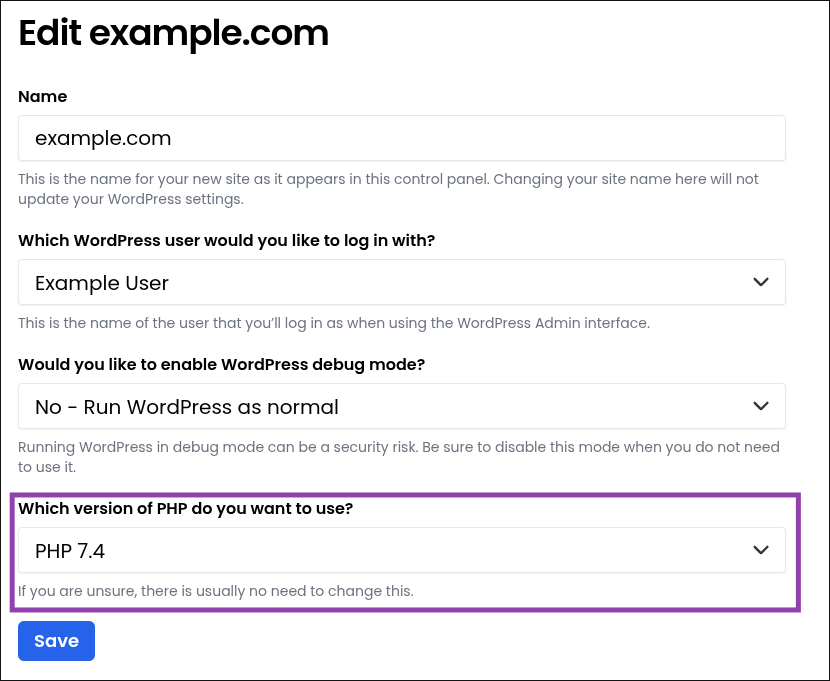The width and height of the screenshot is (830, 681).
Task: Click the "No - Run WordPress as normal" value
Action: pyautogui.click(x=187, y=407)
